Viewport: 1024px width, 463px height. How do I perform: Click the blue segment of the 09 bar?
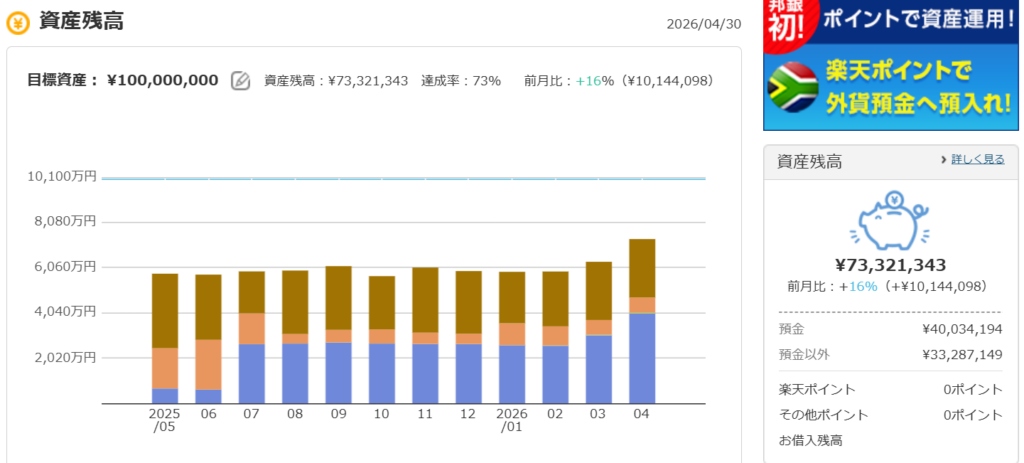[338, 372]
